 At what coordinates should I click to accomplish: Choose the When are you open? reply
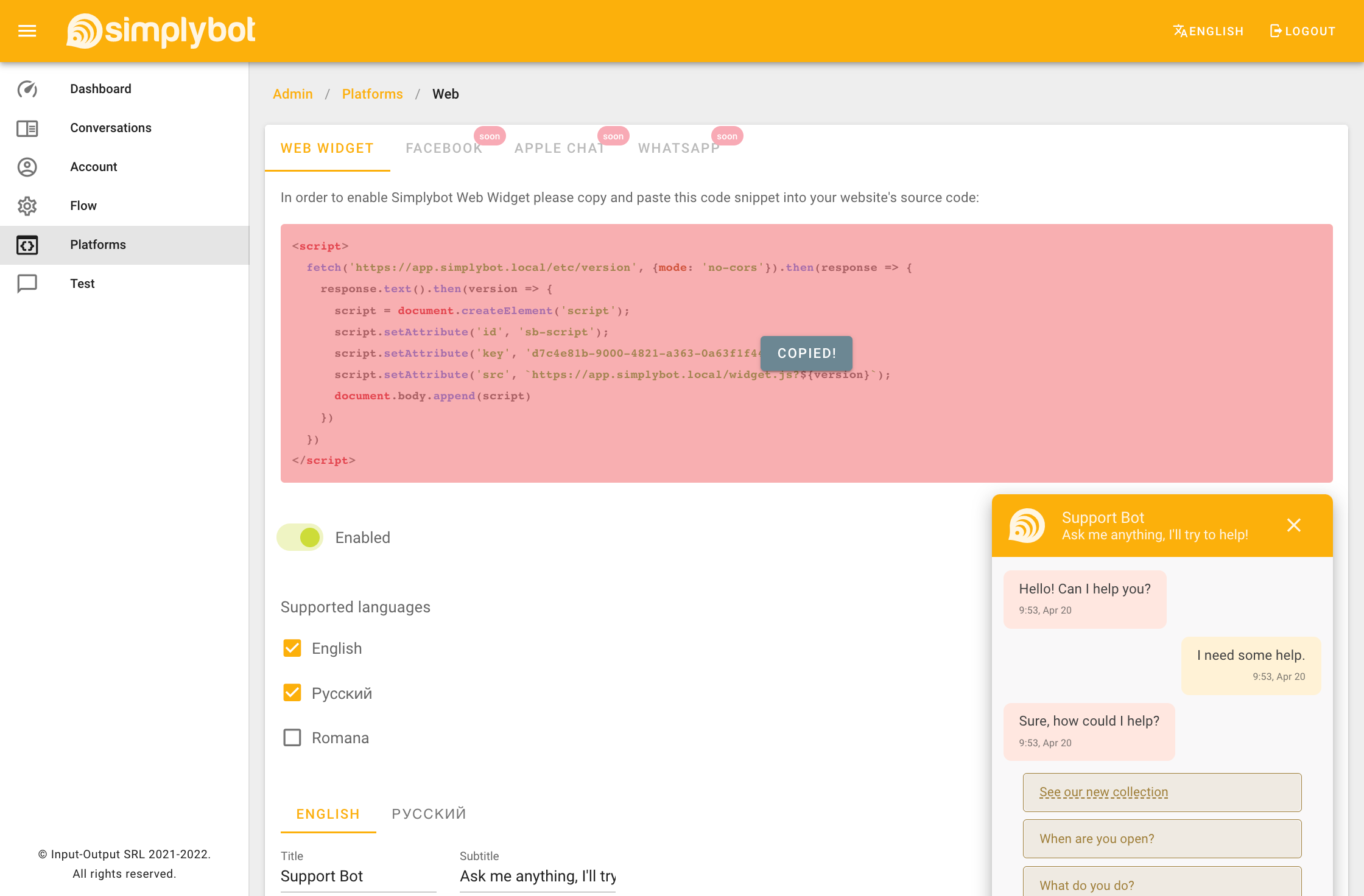tap(1162, 839)
